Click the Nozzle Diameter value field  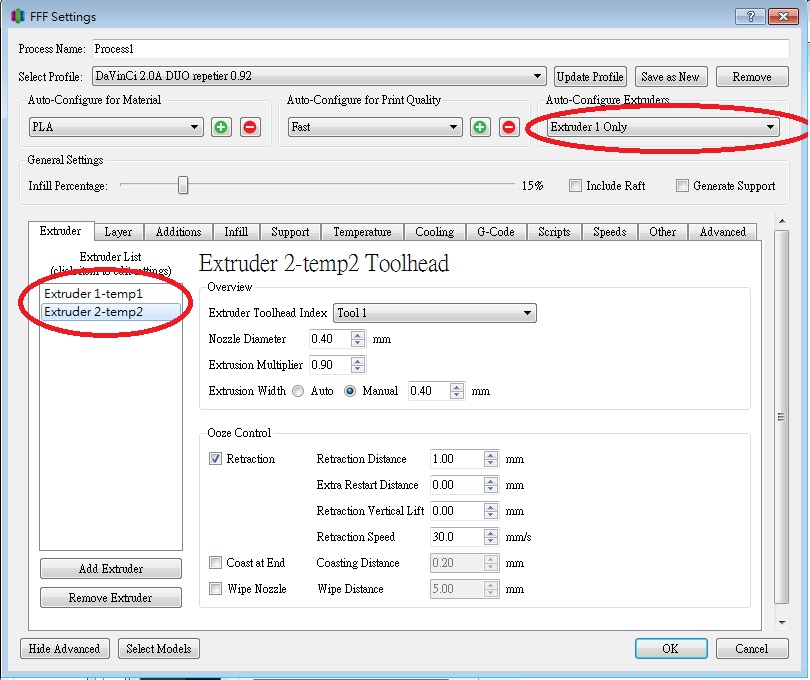coord(331,339)
